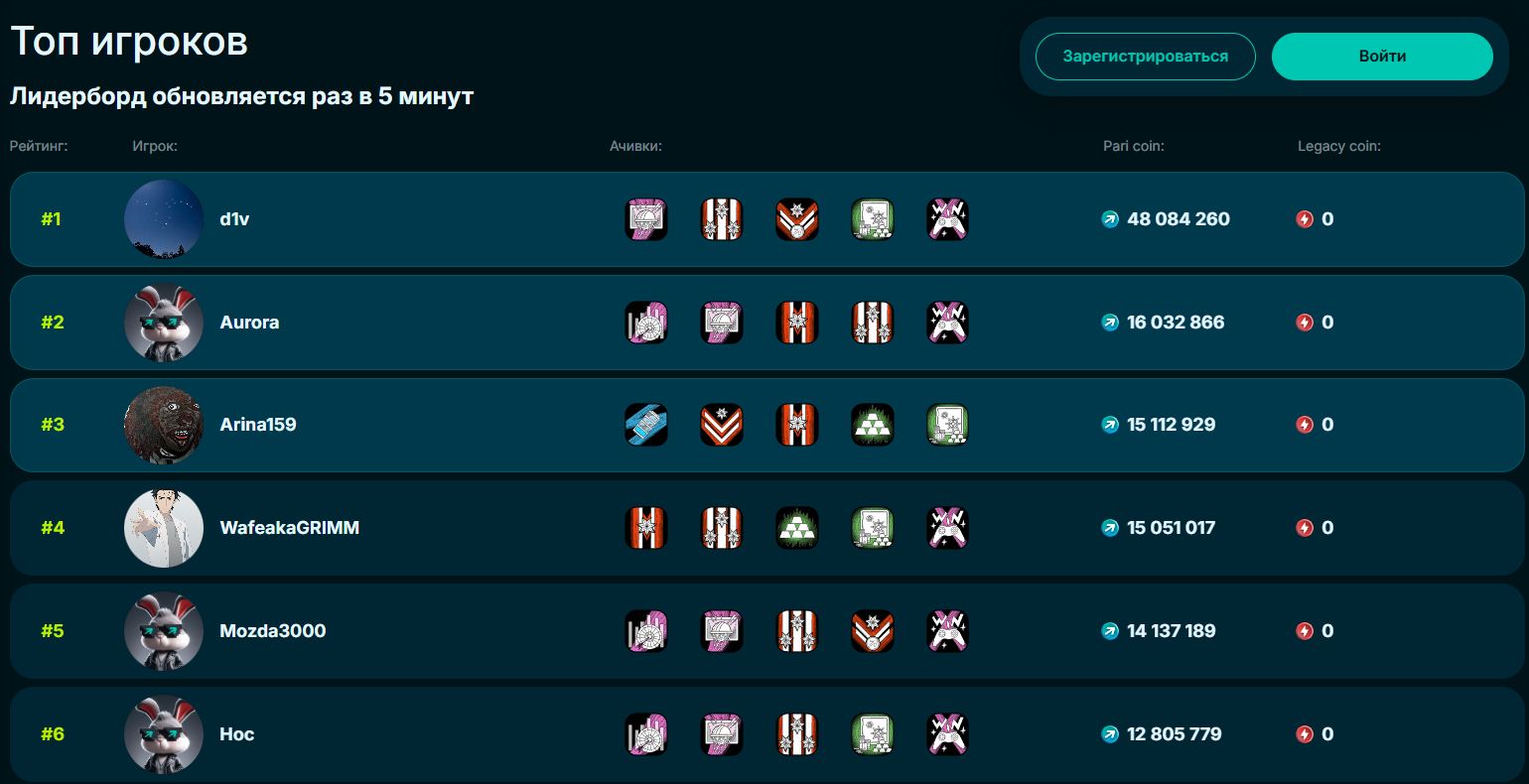Click Aurora's last gamepad WIN achievement

(947, 323)
